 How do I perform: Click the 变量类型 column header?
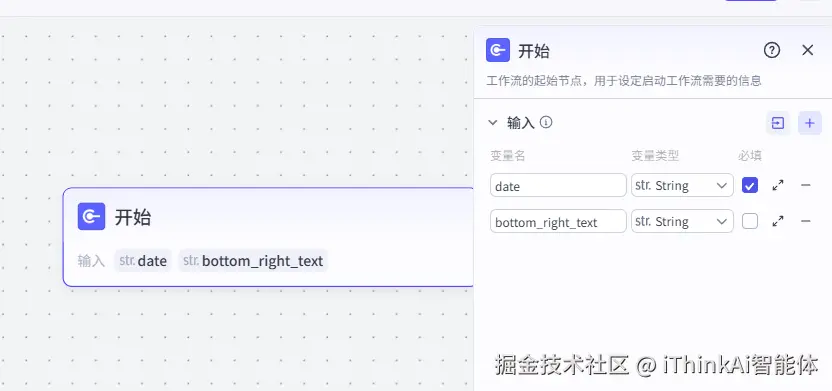[x=655, y=155]
